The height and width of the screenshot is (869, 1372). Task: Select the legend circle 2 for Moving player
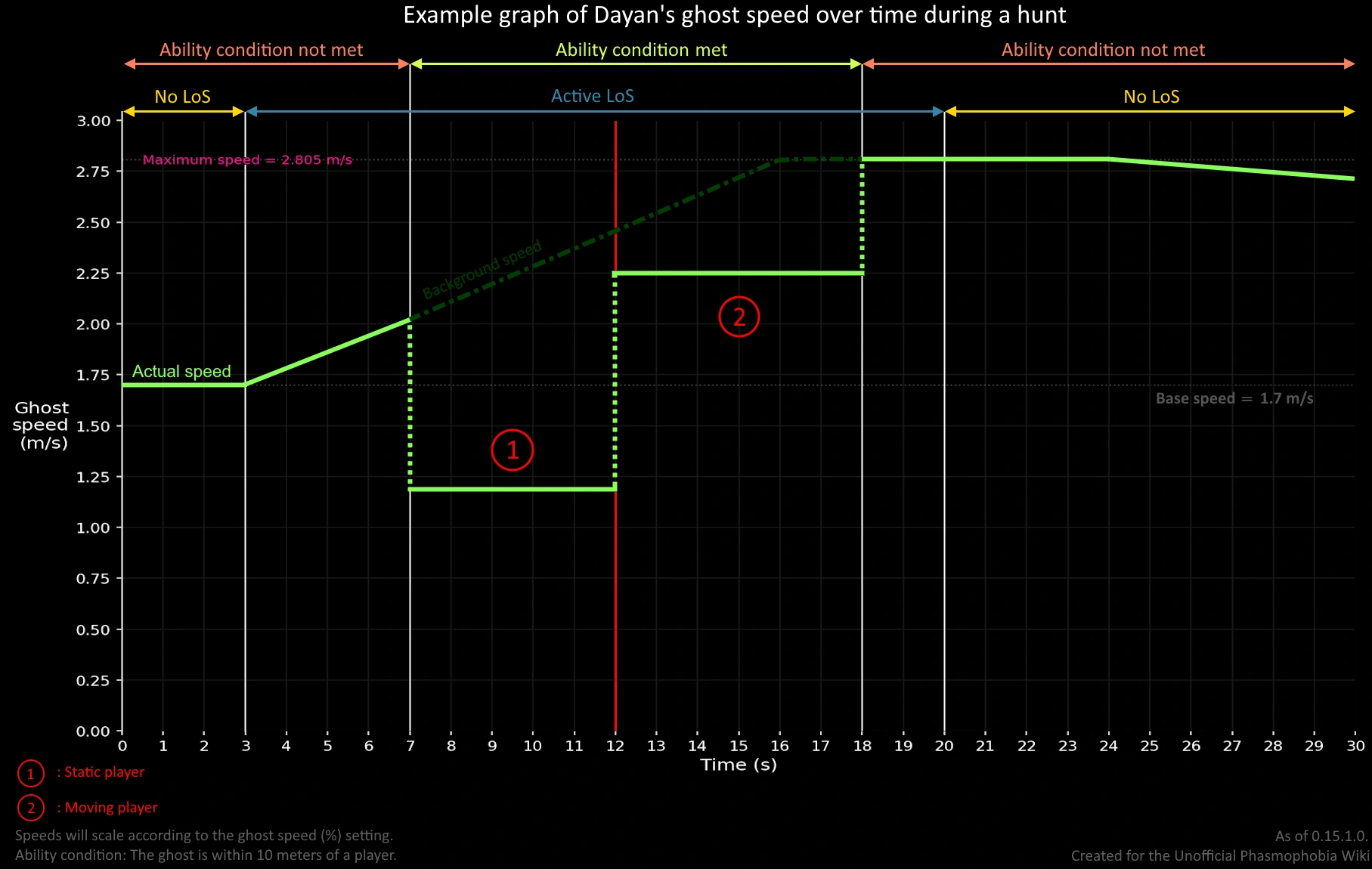pyautogui.click(x=31, y=808)
